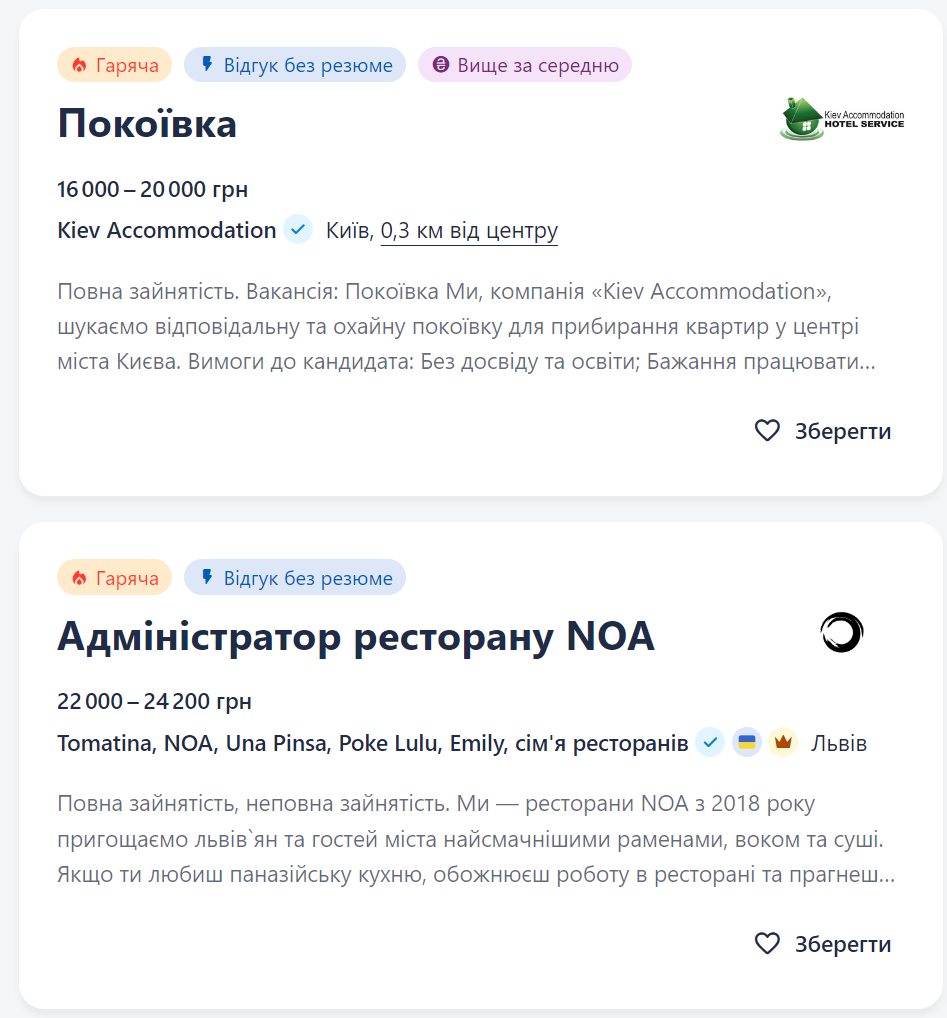Viewport: 947px width, 1018px height.
Task: Toggle the heart to save the Покоївка vacancy
Action: coord(767,430)
